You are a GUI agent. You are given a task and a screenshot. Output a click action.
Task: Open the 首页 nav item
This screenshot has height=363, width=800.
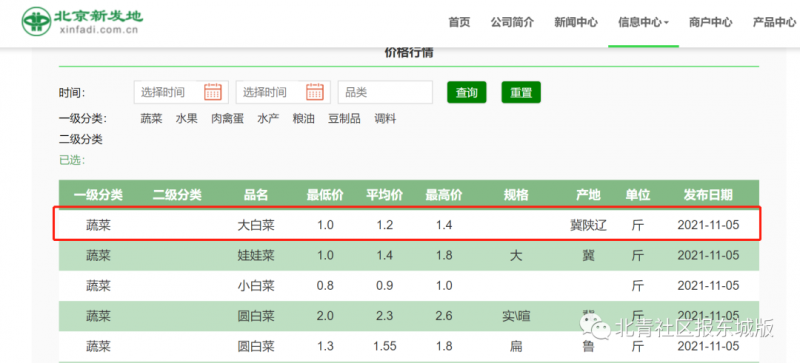459,22
